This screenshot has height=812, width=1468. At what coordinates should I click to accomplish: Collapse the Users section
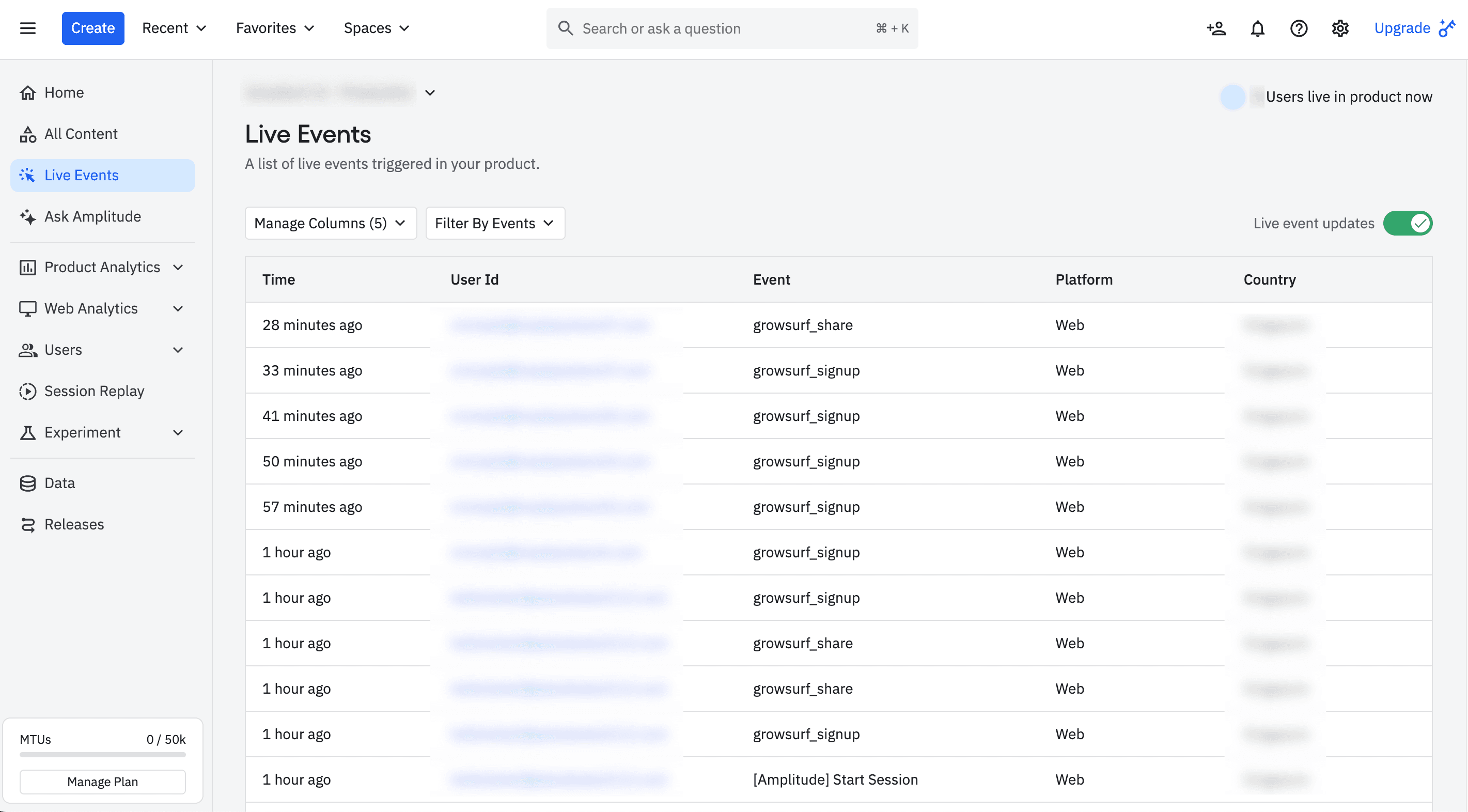click(x=178, y=350)
